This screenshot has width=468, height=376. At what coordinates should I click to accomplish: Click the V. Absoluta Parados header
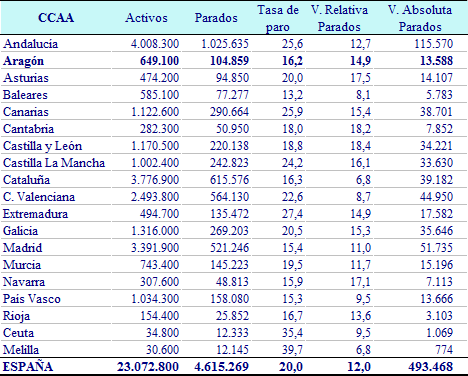point(420,18)
